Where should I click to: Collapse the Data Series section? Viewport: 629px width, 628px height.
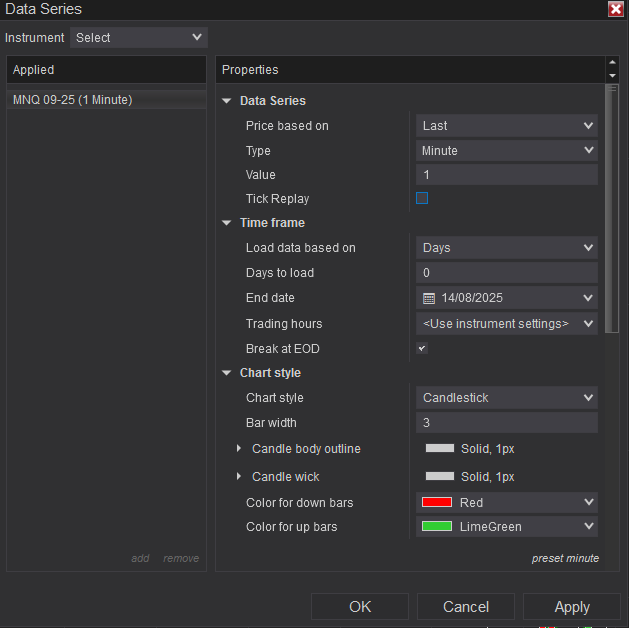[227, 101]
